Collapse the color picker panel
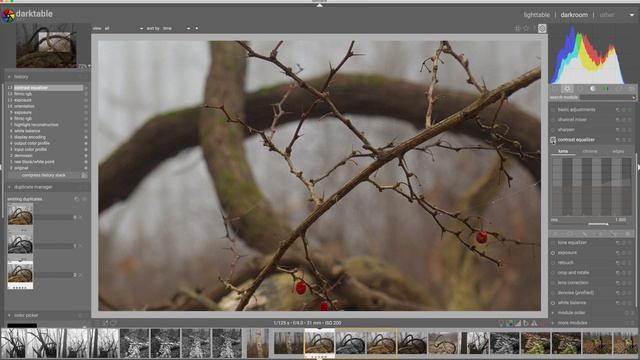640x360 pixels. (x=9, y=316)
